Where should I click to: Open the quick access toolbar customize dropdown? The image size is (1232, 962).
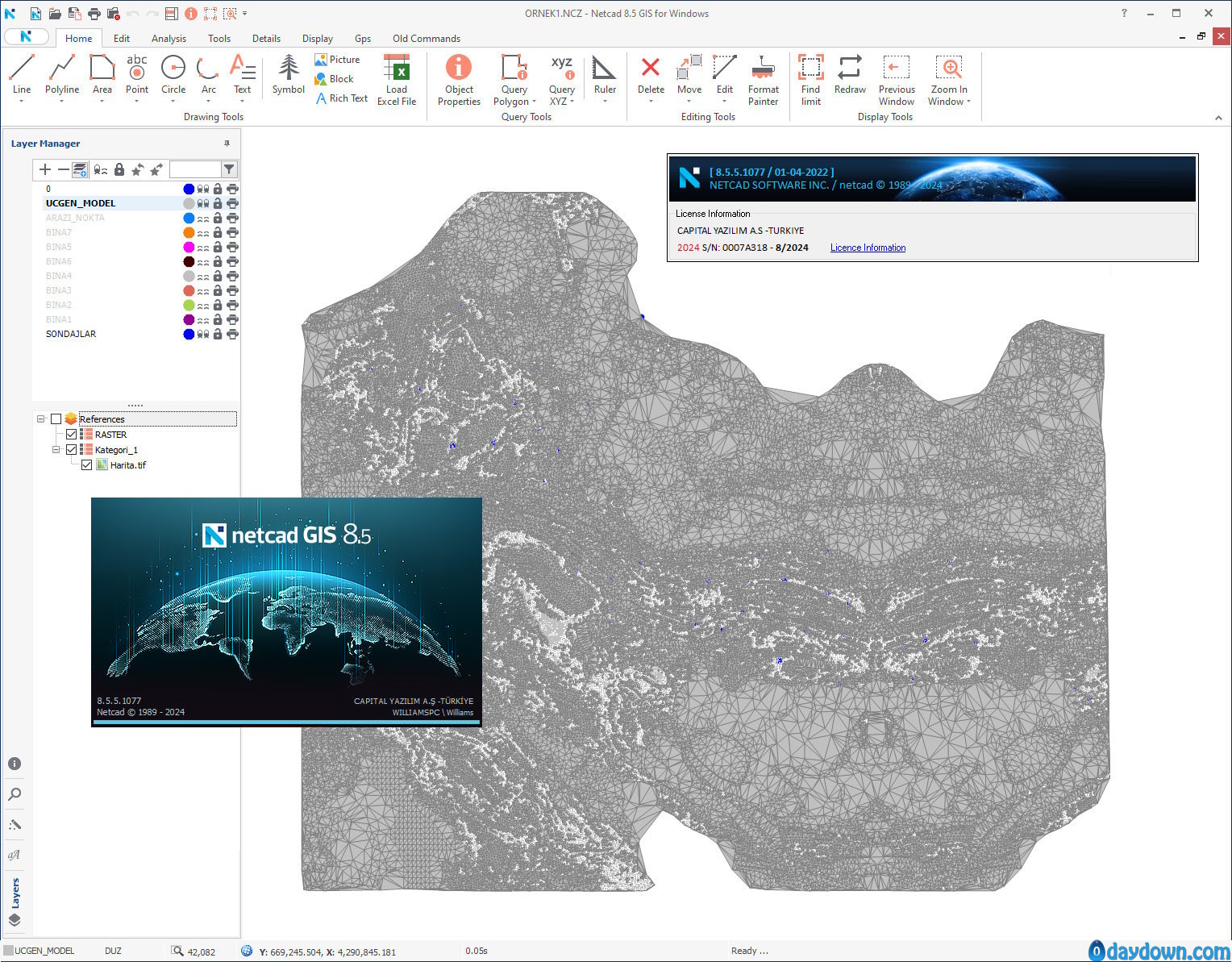coord(244,14)
